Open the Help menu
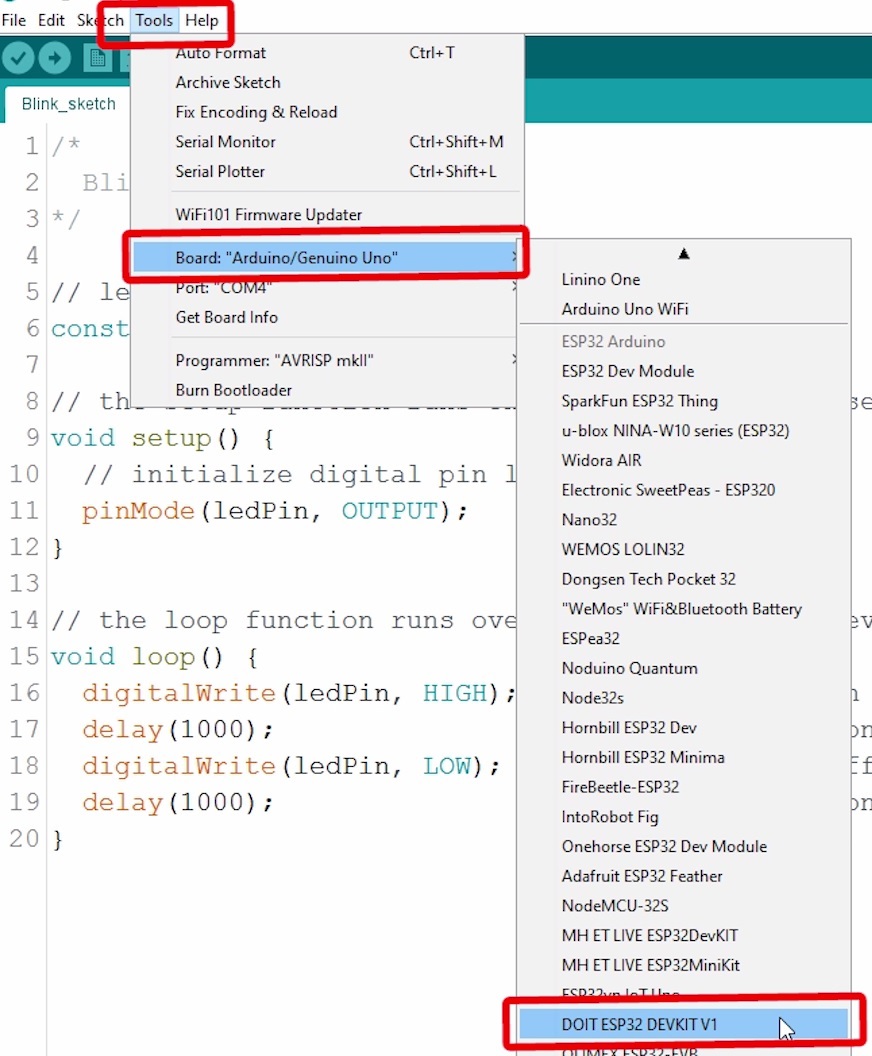This screenshot has height=1056, width=872. (202, 20)
